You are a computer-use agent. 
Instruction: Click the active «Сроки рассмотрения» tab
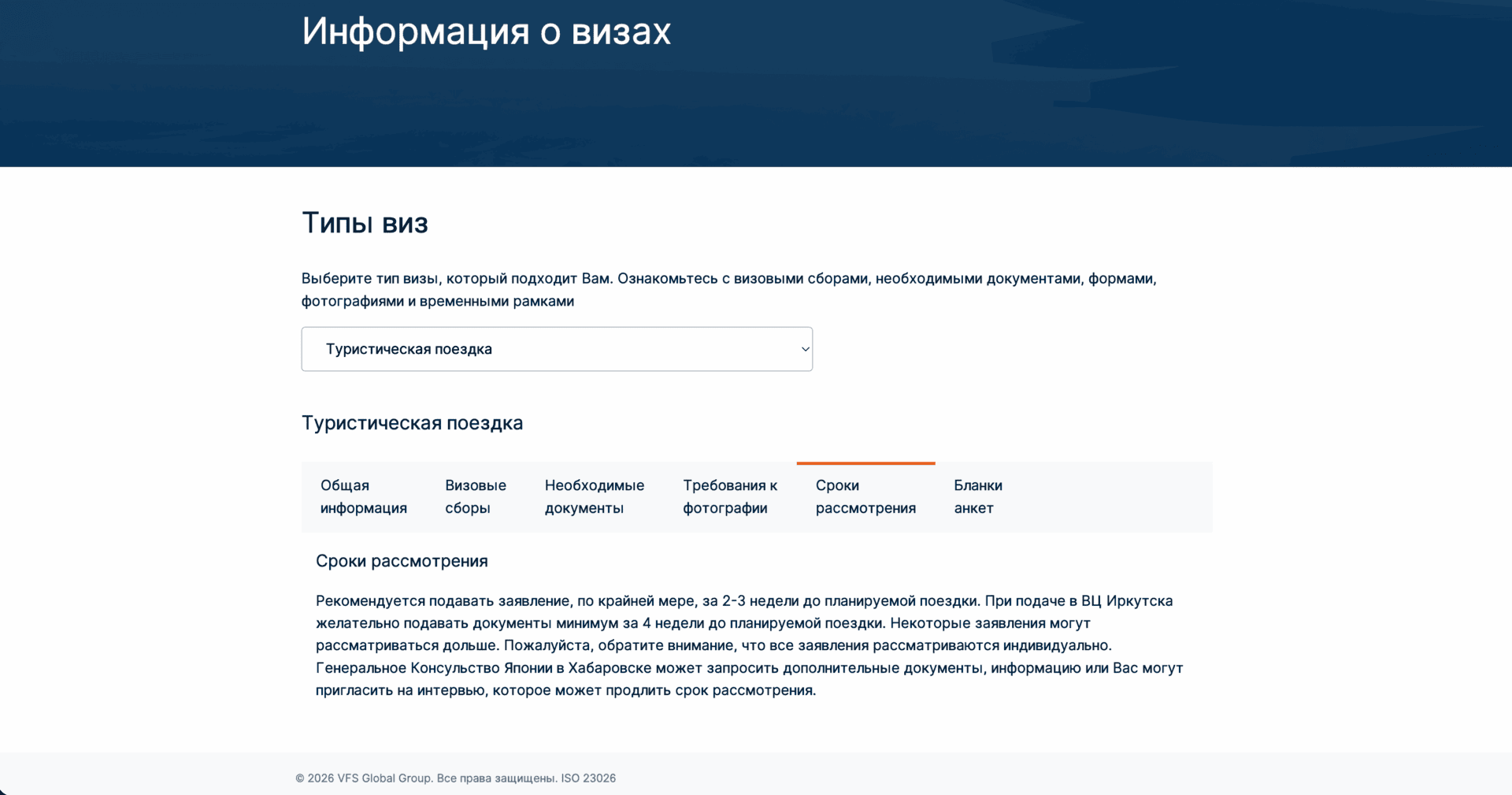coord(865,496)
